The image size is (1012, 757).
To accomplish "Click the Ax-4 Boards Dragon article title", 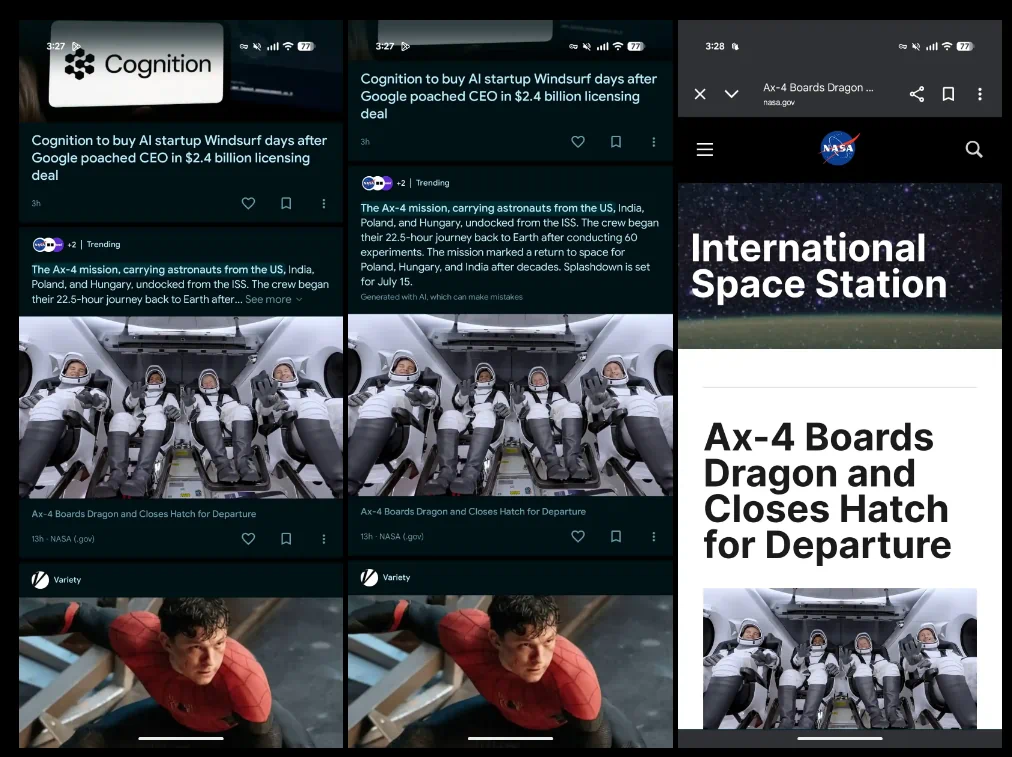I will click(x=827, y=490).
